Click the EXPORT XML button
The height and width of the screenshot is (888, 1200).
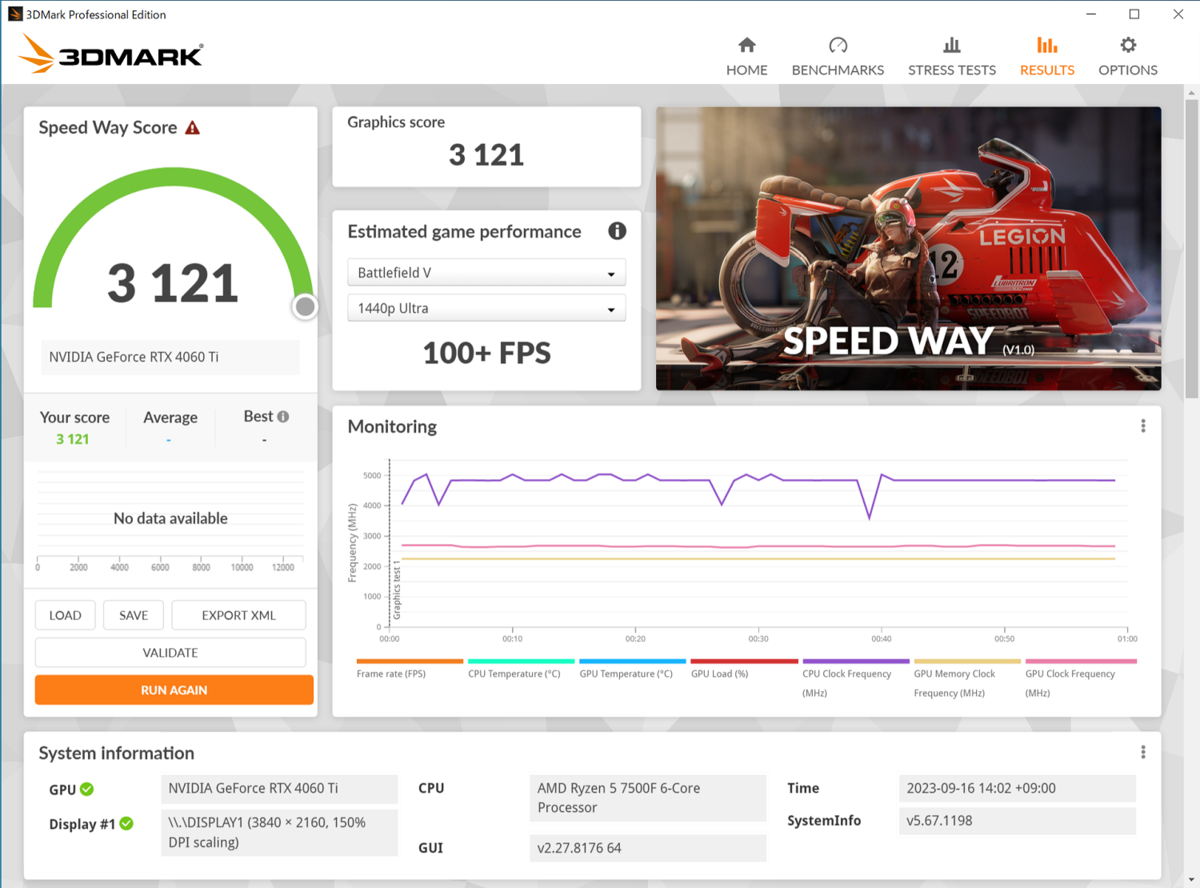pyautogui.click(x=238, y=615)
